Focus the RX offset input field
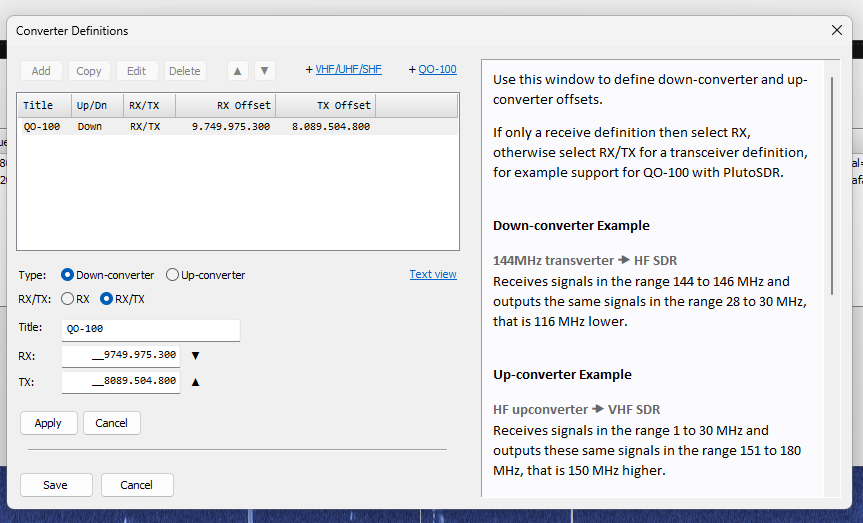The width and height of the screenshot is (863, 523). (x=121, y=356)
